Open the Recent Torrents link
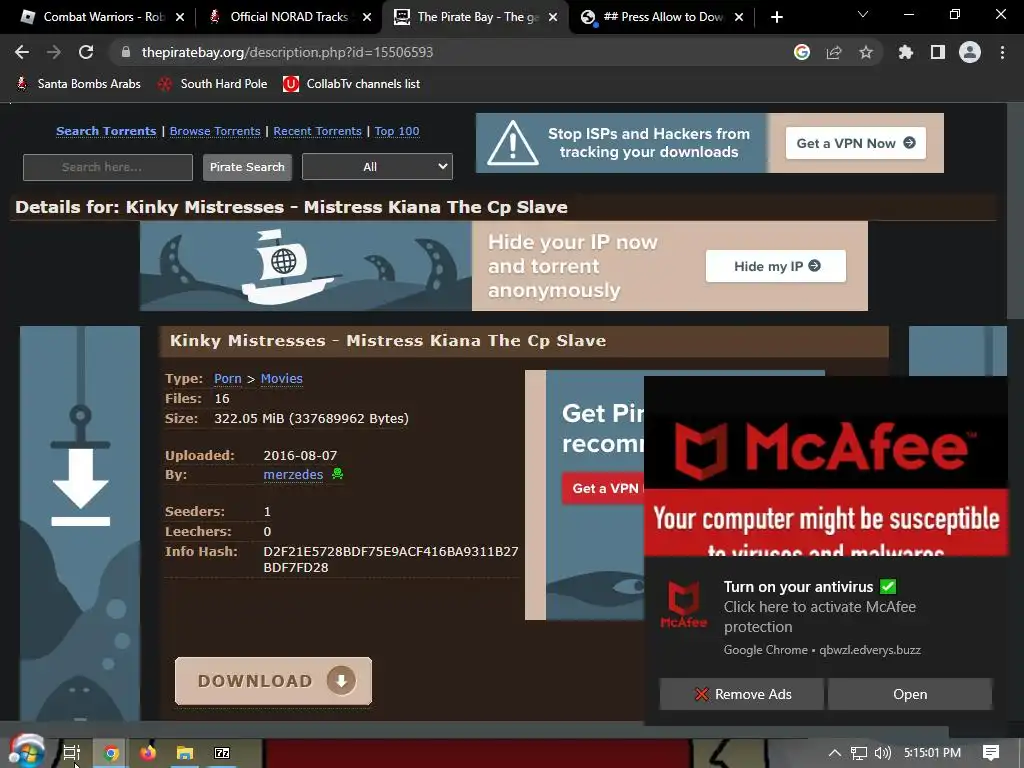This screenshot has height=768, width=1024. (317, 131)
